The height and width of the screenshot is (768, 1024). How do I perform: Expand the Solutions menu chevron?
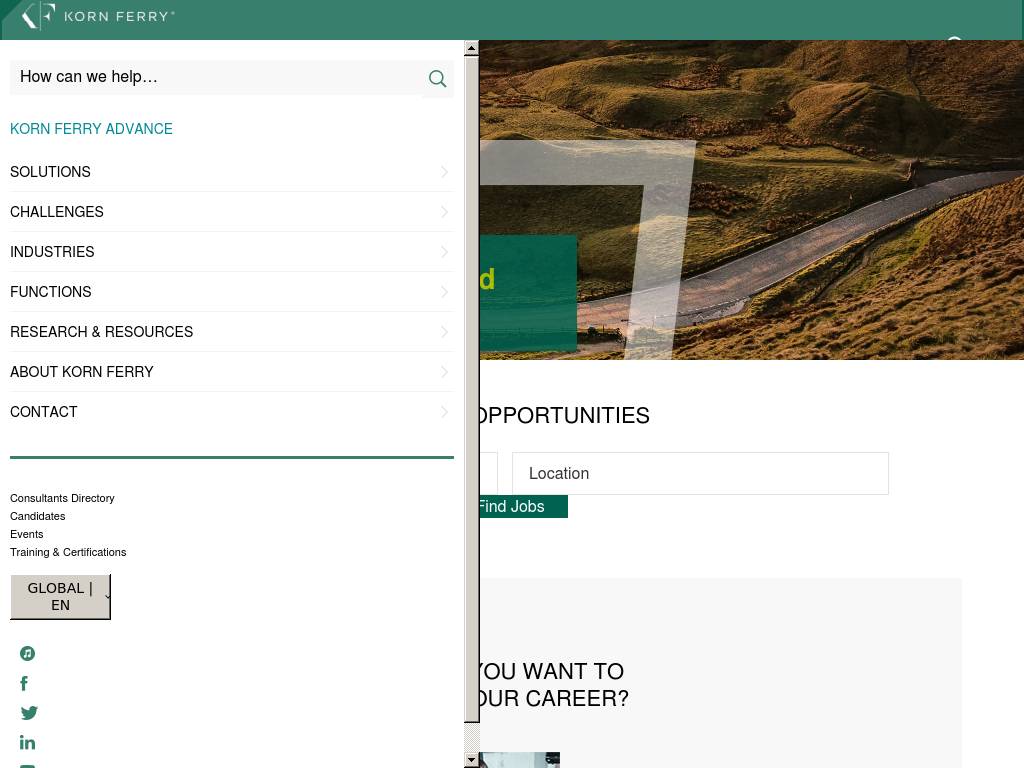pos(445,172)
